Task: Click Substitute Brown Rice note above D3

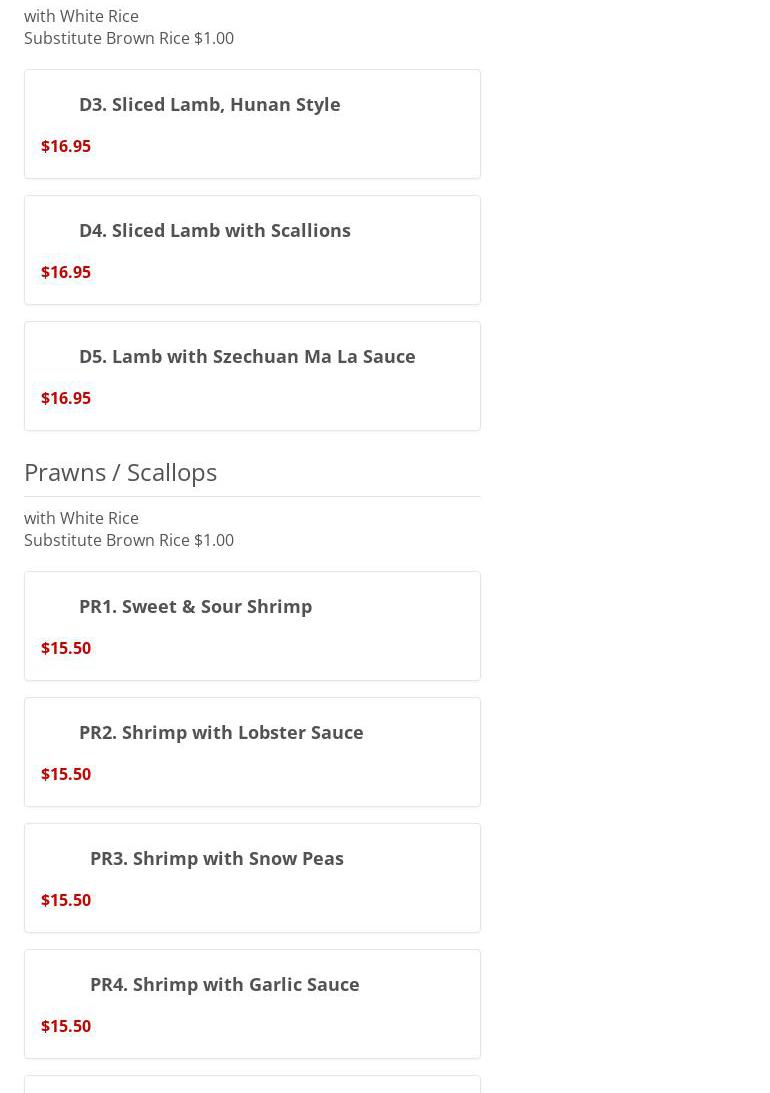Action: pos(129,38)
